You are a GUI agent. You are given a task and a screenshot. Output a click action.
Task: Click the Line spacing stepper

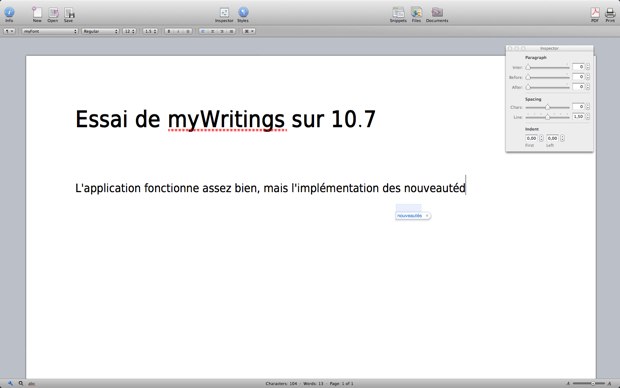[x=588, y=117]
